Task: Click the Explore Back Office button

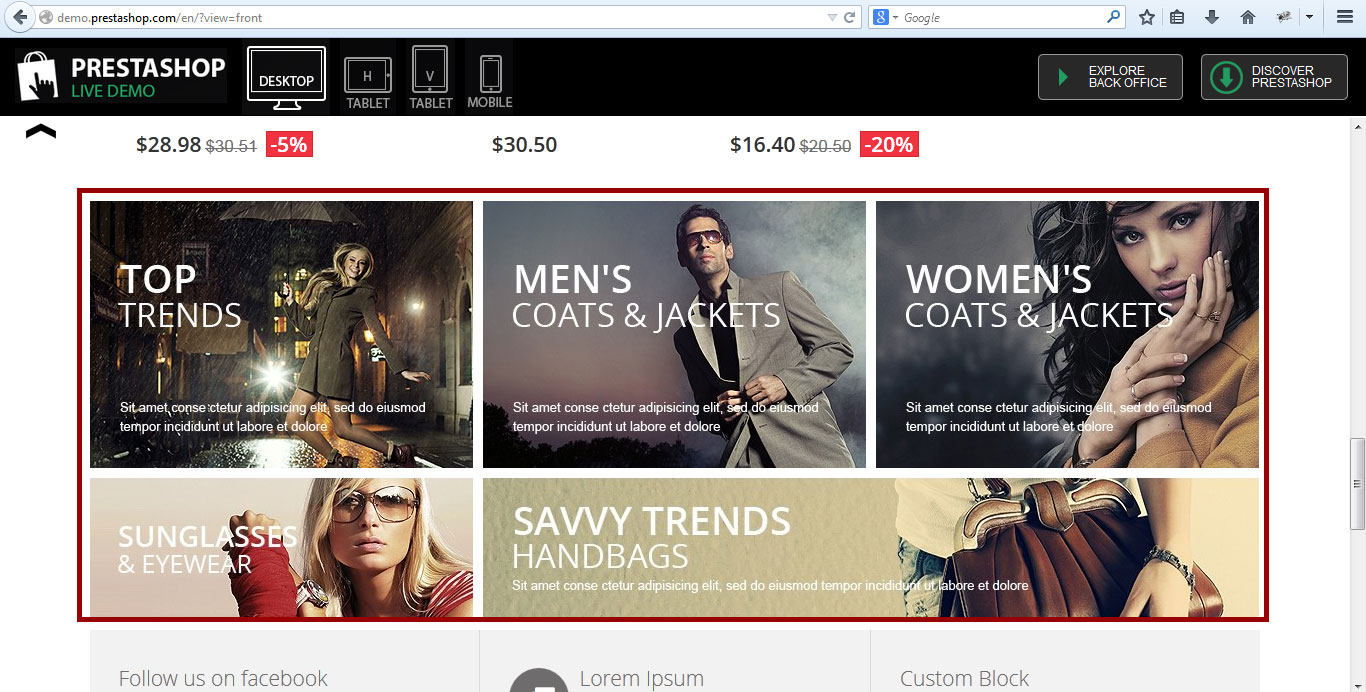Action: click(1110, 77)
